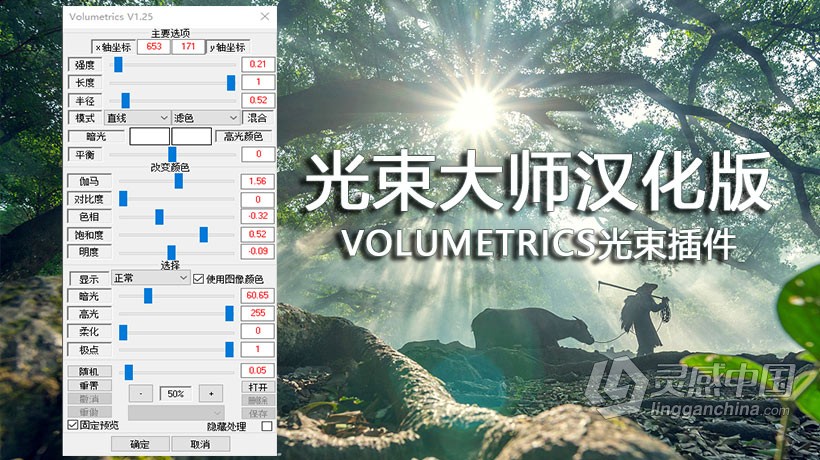820x460 pixels.
Task: Adjust the 对比度 contrast slider handle
Action: click(x=123, y=199)
